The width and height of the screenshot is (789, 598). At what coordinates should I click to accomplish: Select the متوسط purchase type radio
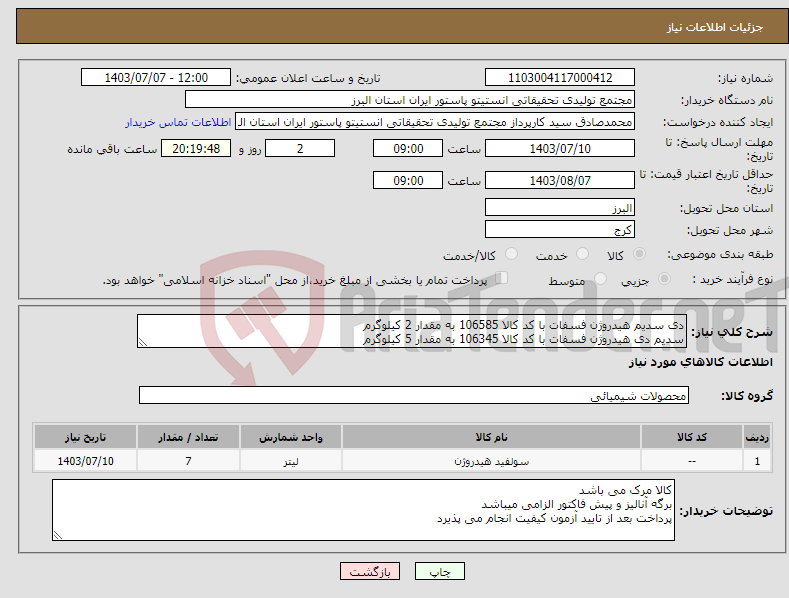click(600, 279)
